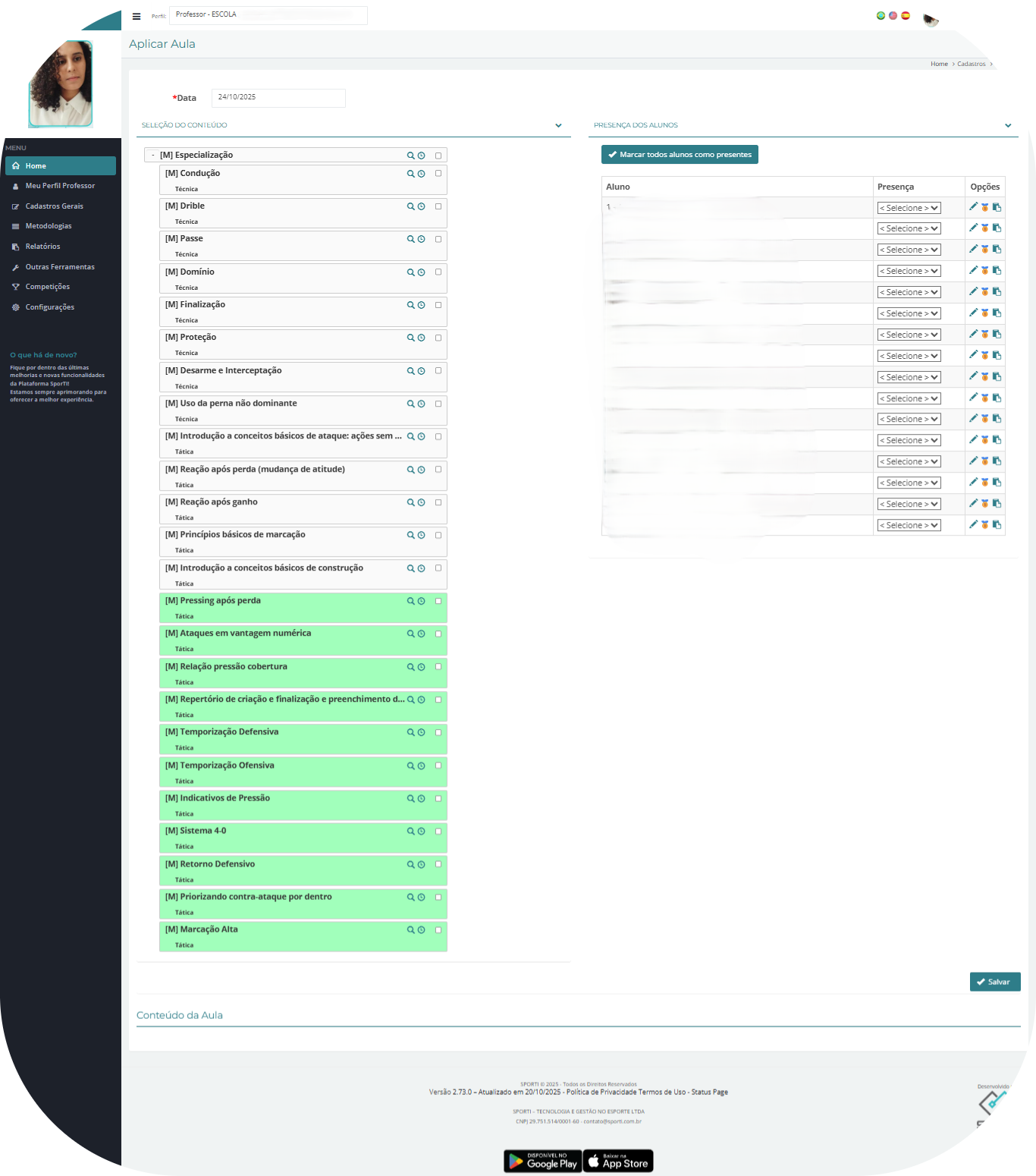Open the presence dropdown for the first student

pyautogui.click(x=909, y=208)
